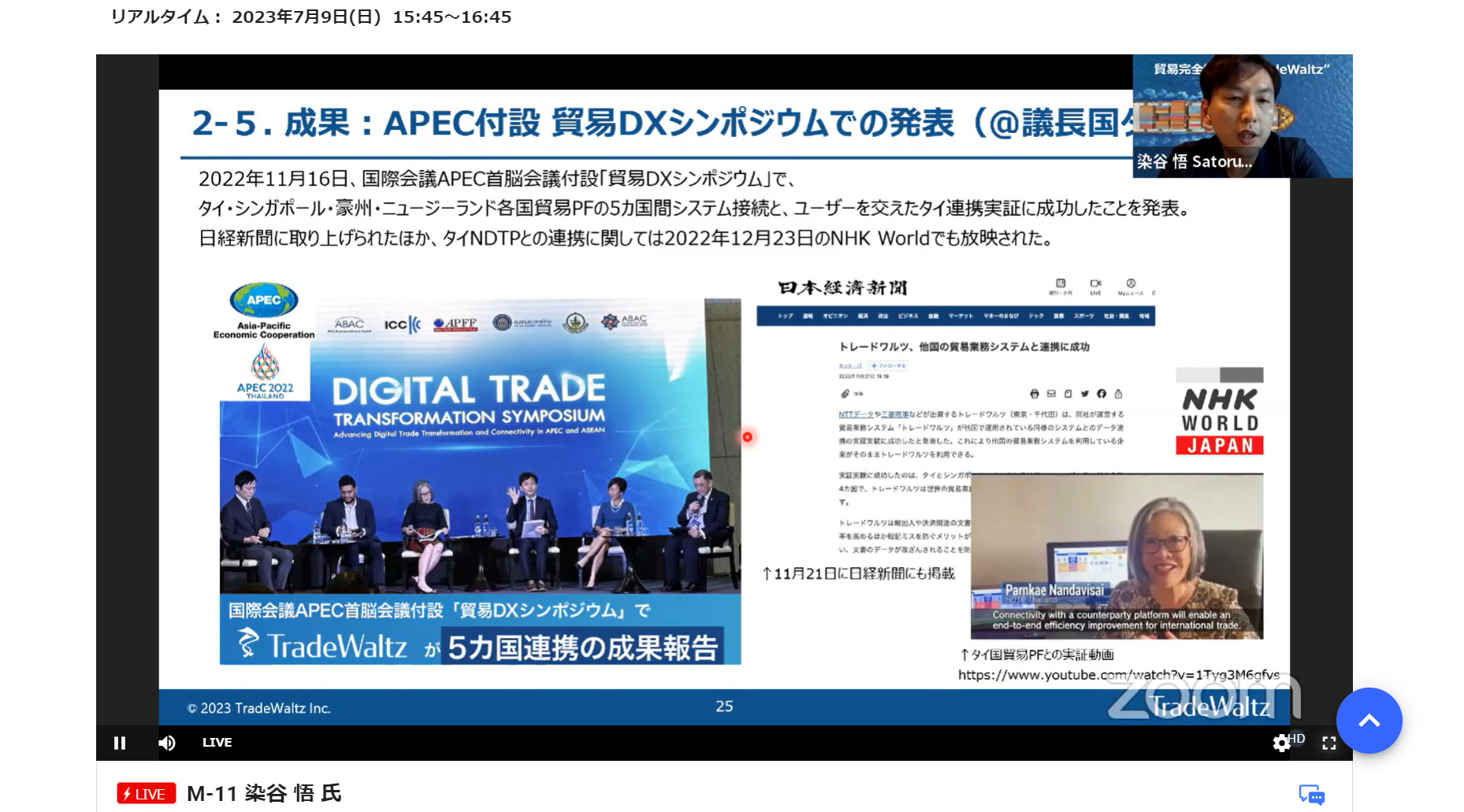Click the session title M-11 染谷 悟 氏

click(x=264, y=793)
